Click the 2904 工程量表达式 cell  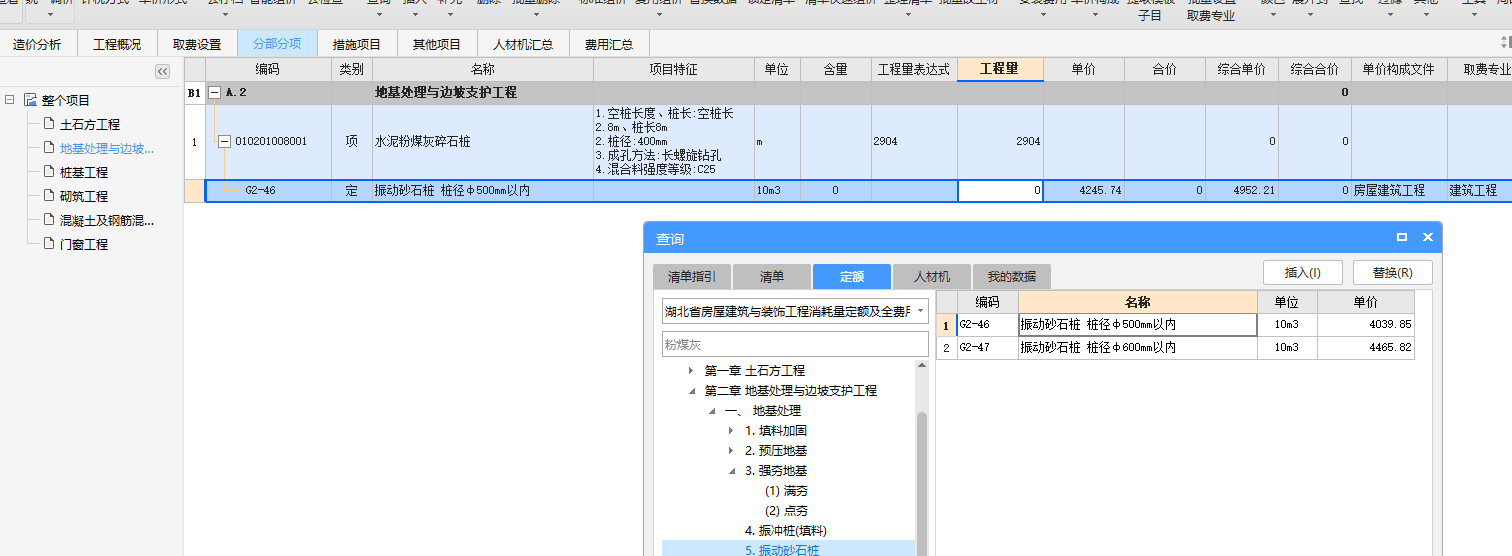tap(914, 142)
